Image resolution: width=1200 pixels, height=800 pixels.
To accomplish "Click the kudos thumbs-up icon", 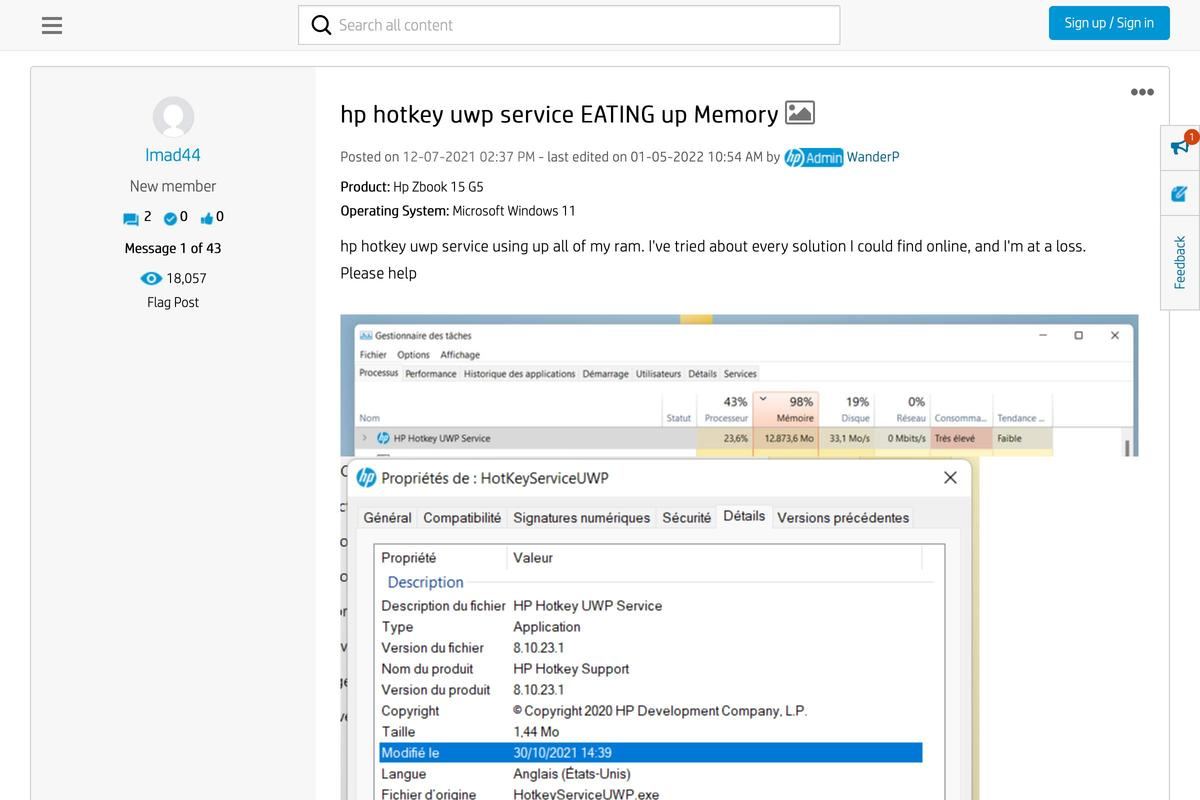I will click(x=207, y=217).
